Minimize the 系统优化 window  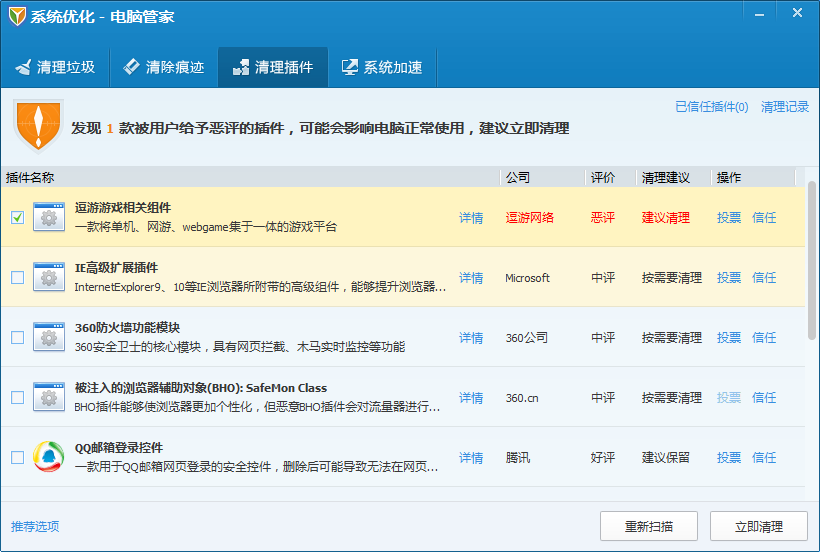pyautogui.click(x=759, y=14)
